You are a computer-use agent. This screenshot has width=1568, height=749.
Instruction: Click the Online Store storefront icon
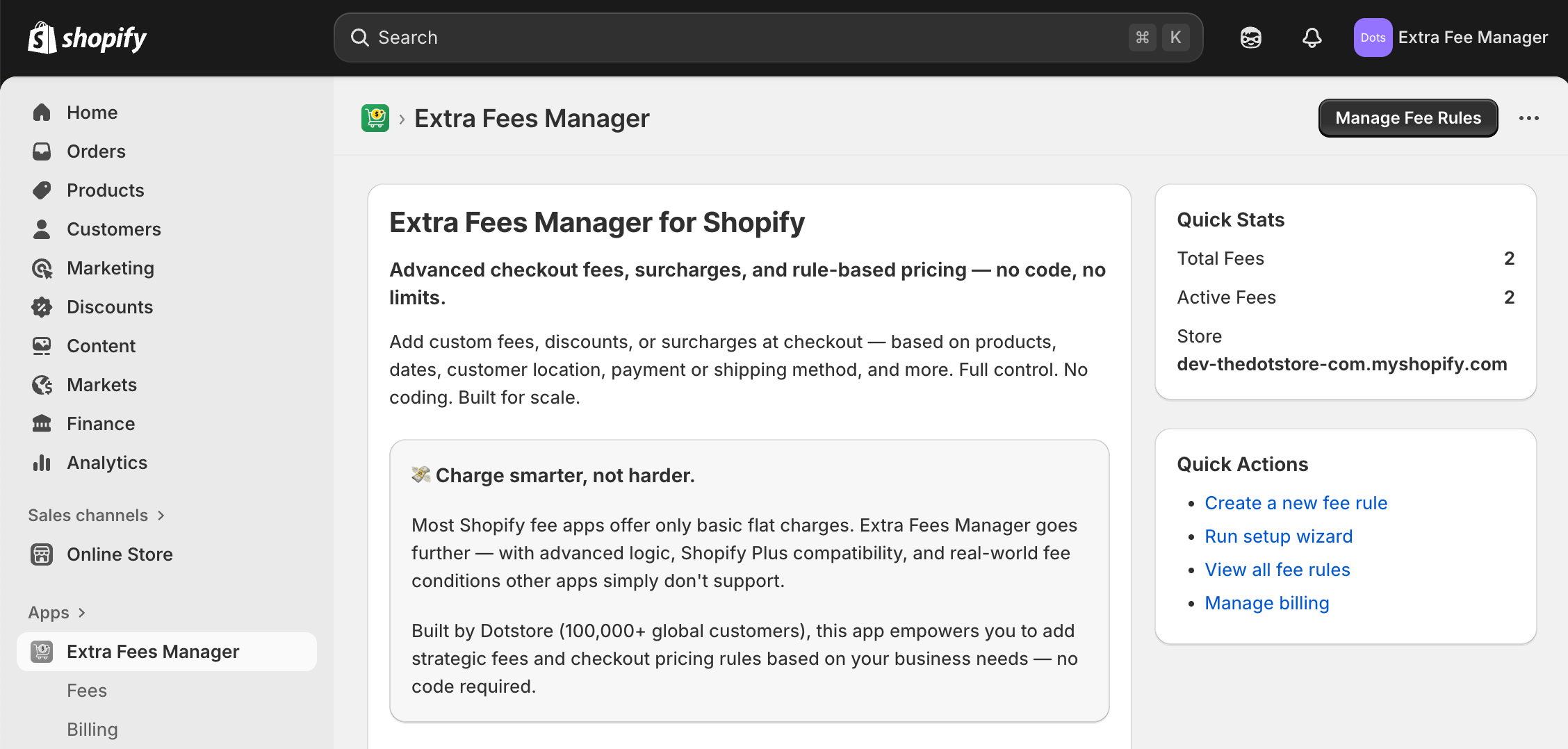pyautogui.click(x=42, y=554)
